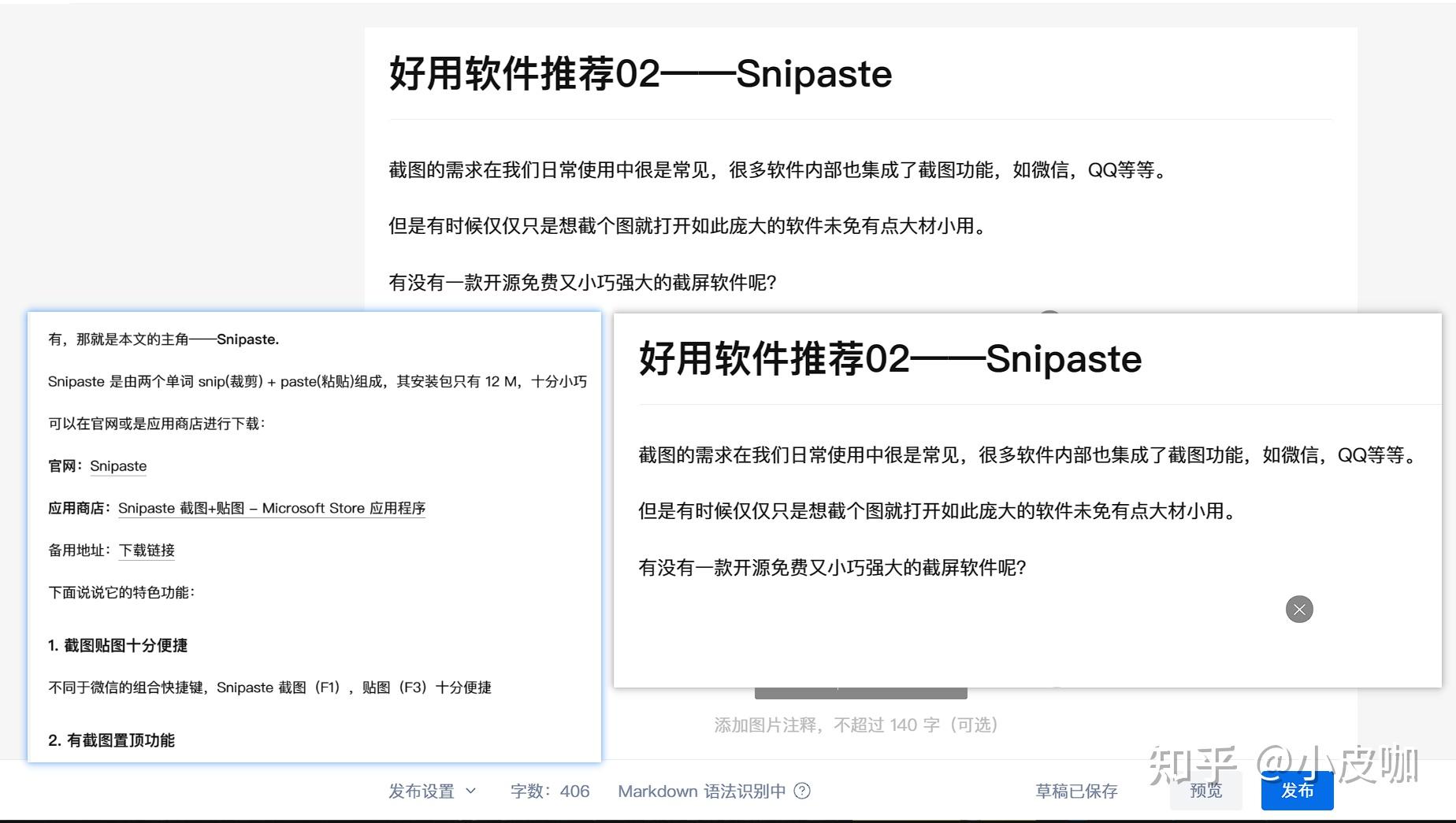Open the 发布设置 chevron arrow
Viewport: 1456px width, 823px height.
pyautogui.click(x=472, y=791)
